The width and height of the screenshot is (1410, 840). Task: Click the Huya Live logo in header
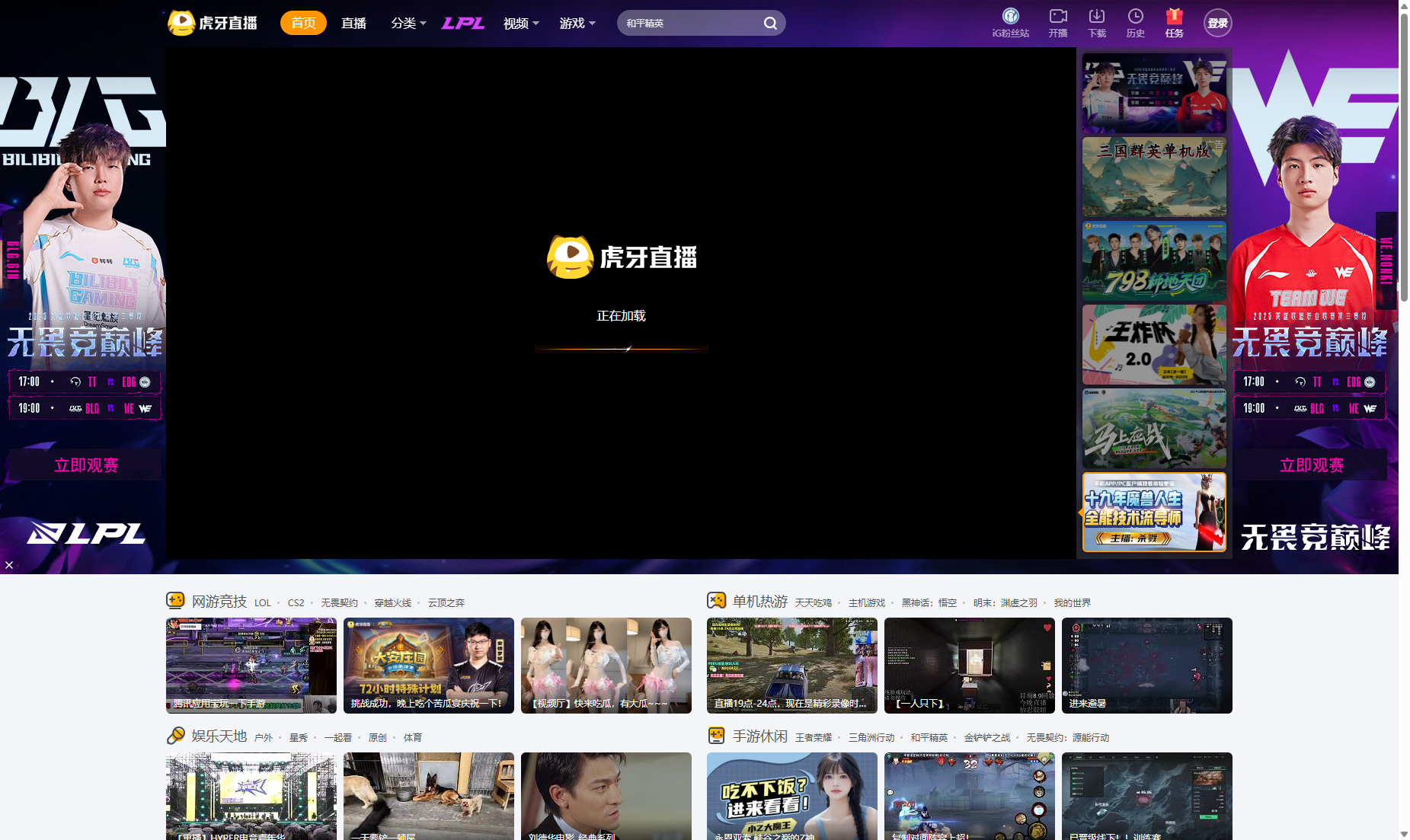[213, 23]
